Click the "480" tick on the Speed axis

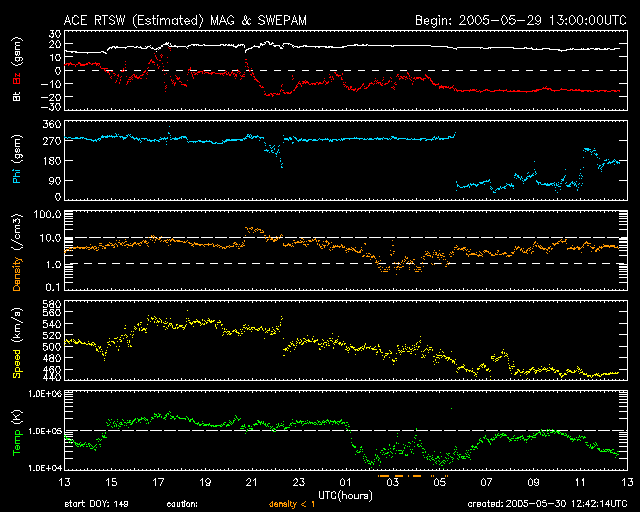pos(52,358)
